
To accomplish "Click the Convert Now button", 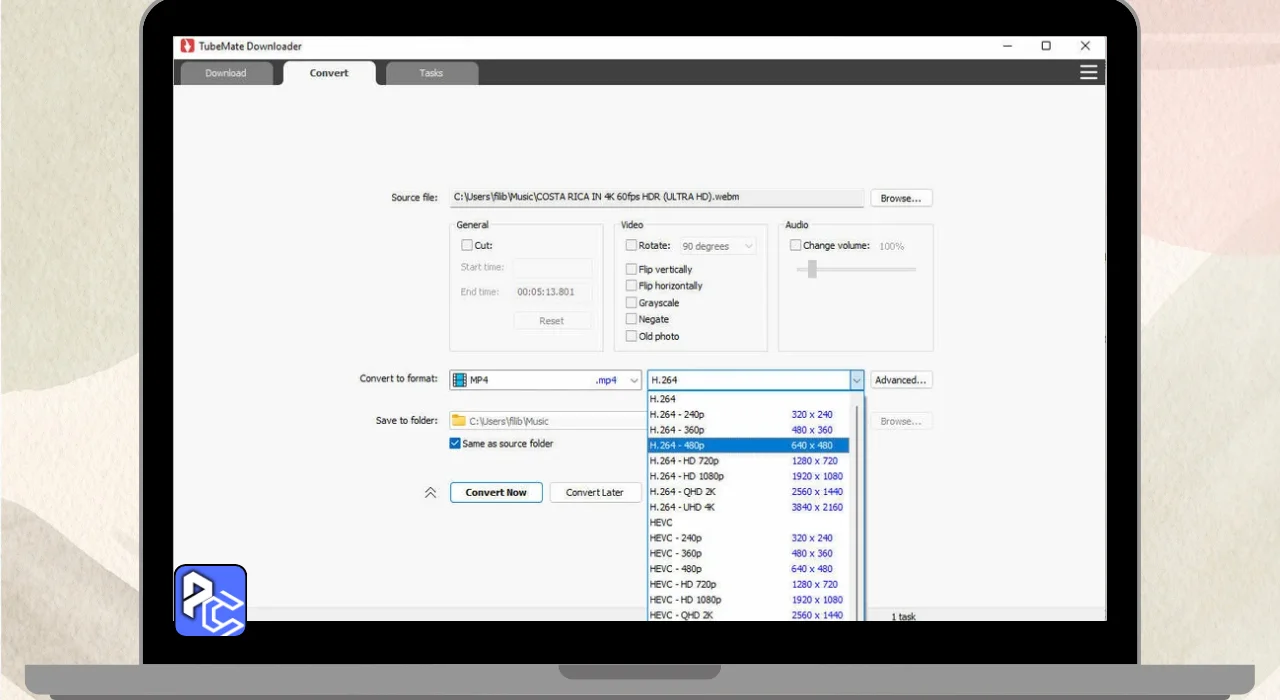I will tap(496, 492).
